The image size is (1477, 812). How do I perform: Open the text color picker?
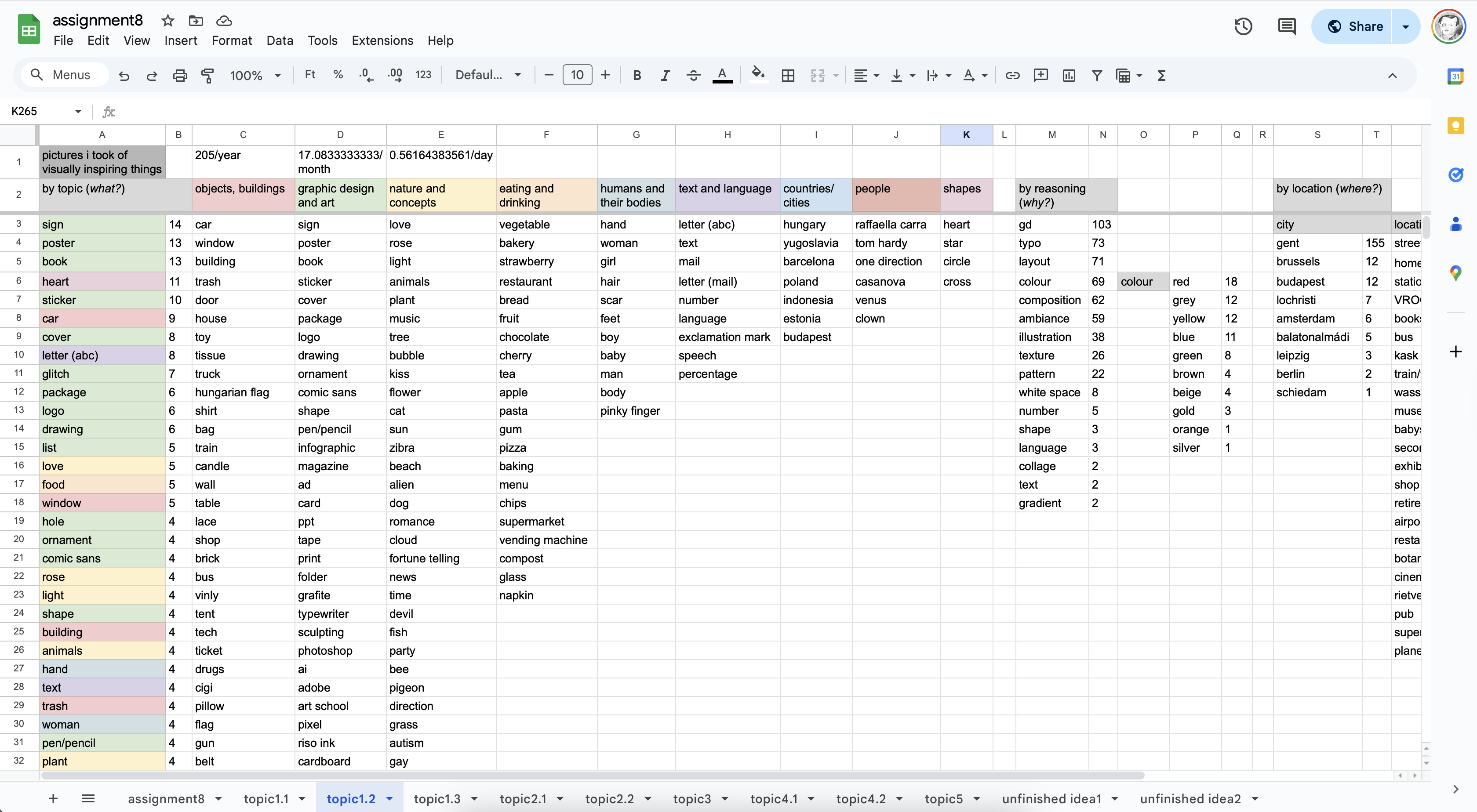[722, 75]
